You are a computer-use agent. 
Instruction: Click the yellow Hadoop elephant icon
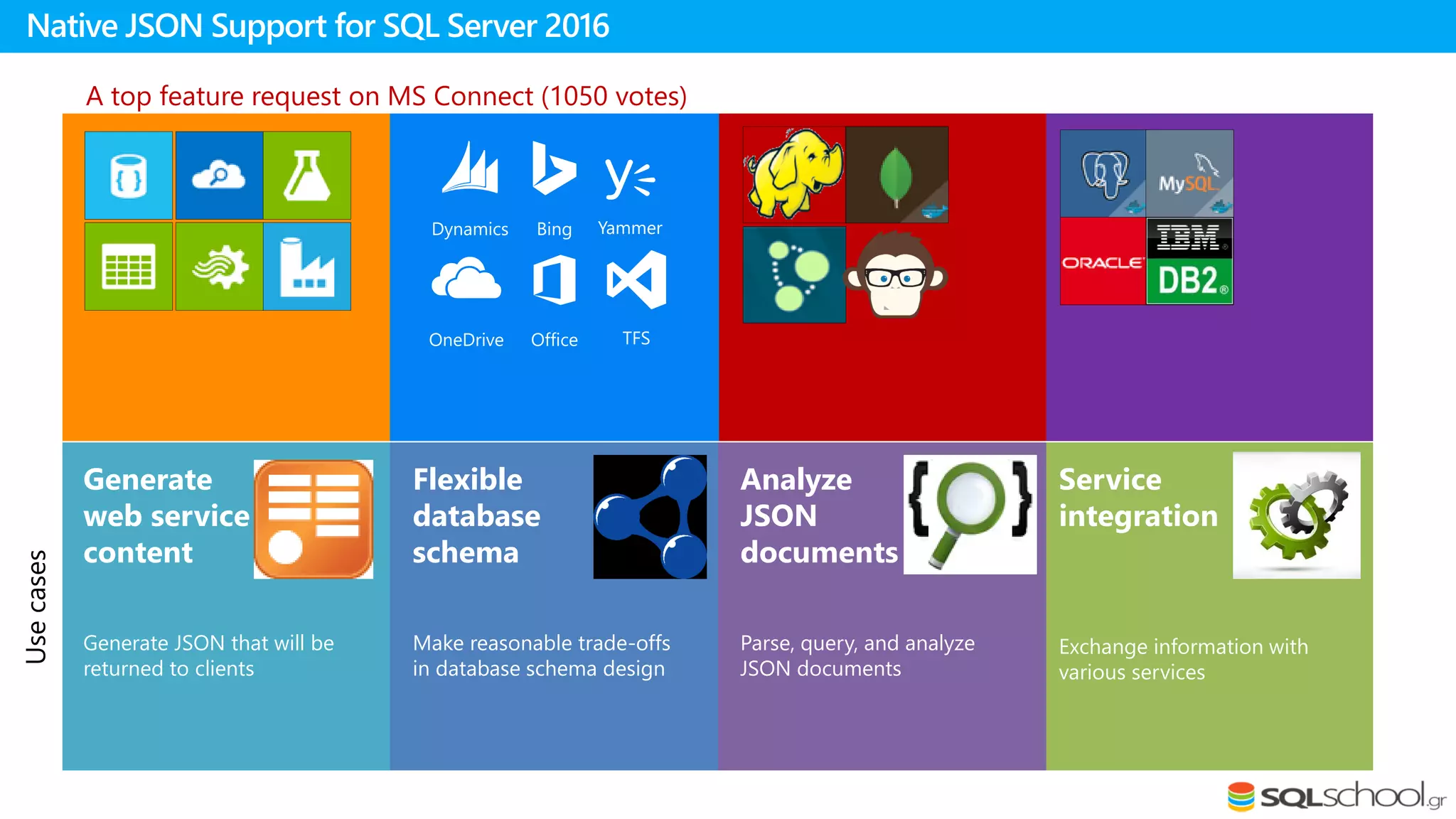pos(794,174)
